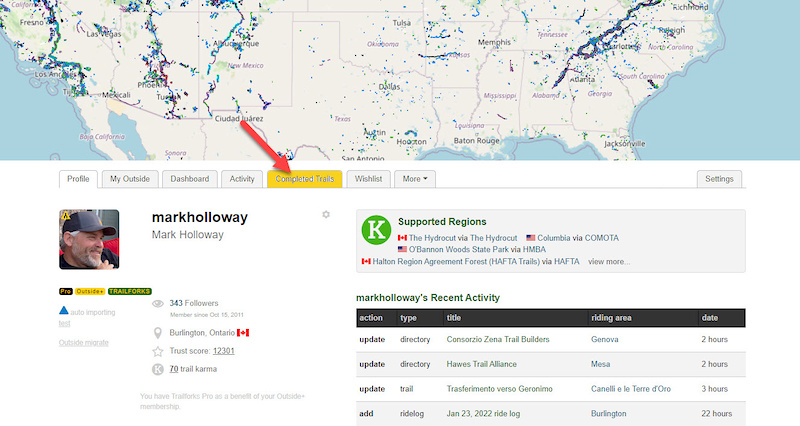Open Hawes Trail Alliance entry

[482, 364]
